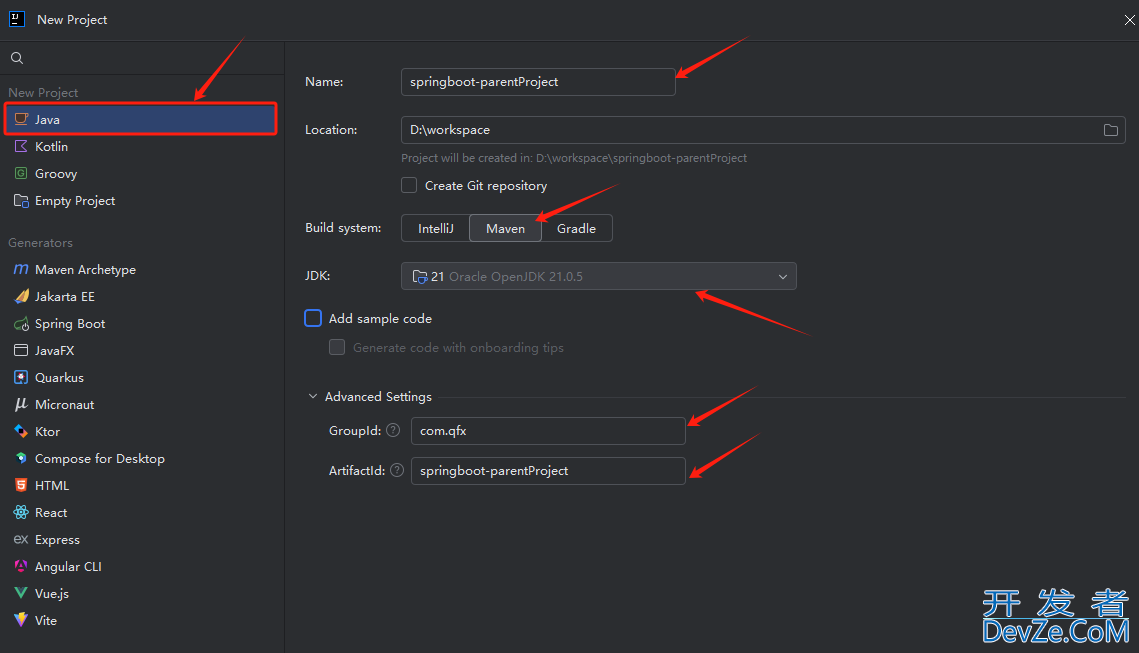Screen dimensions: 1139x653
Task: Click the Micronaut mu icon
Action: point(21,405)
